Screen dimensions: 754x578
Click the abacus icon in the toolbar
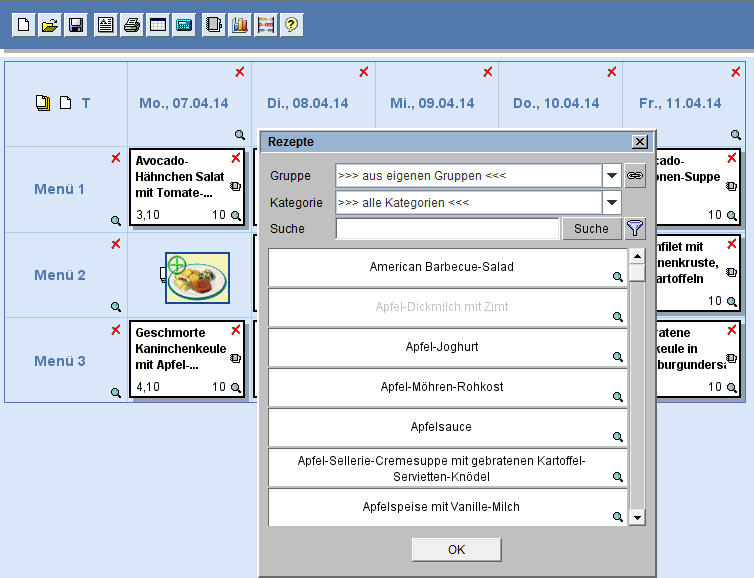[x=265, y=26]
